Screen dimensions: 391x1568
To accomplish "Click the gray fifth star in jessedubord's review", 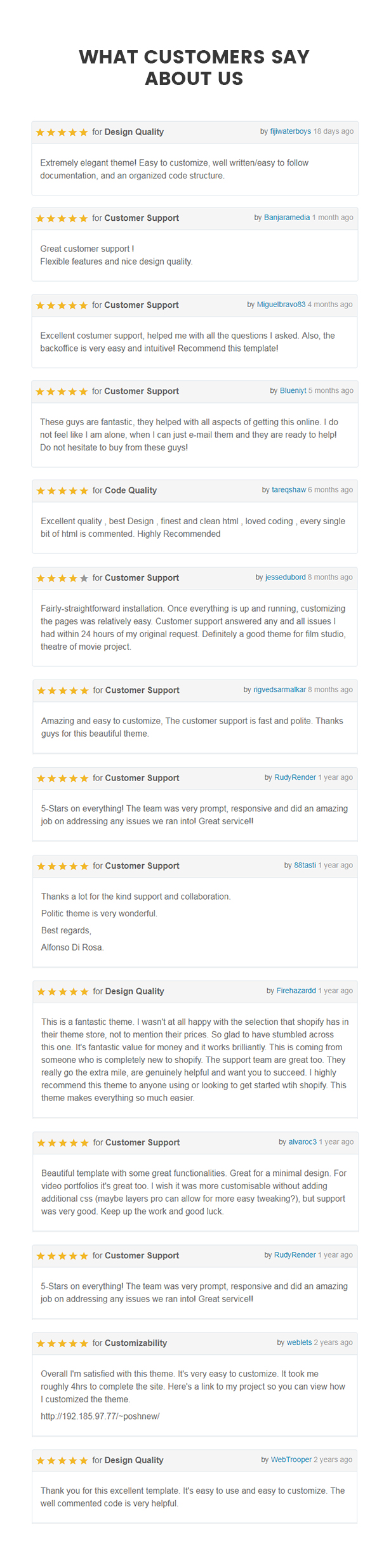I will pos(84,578).
